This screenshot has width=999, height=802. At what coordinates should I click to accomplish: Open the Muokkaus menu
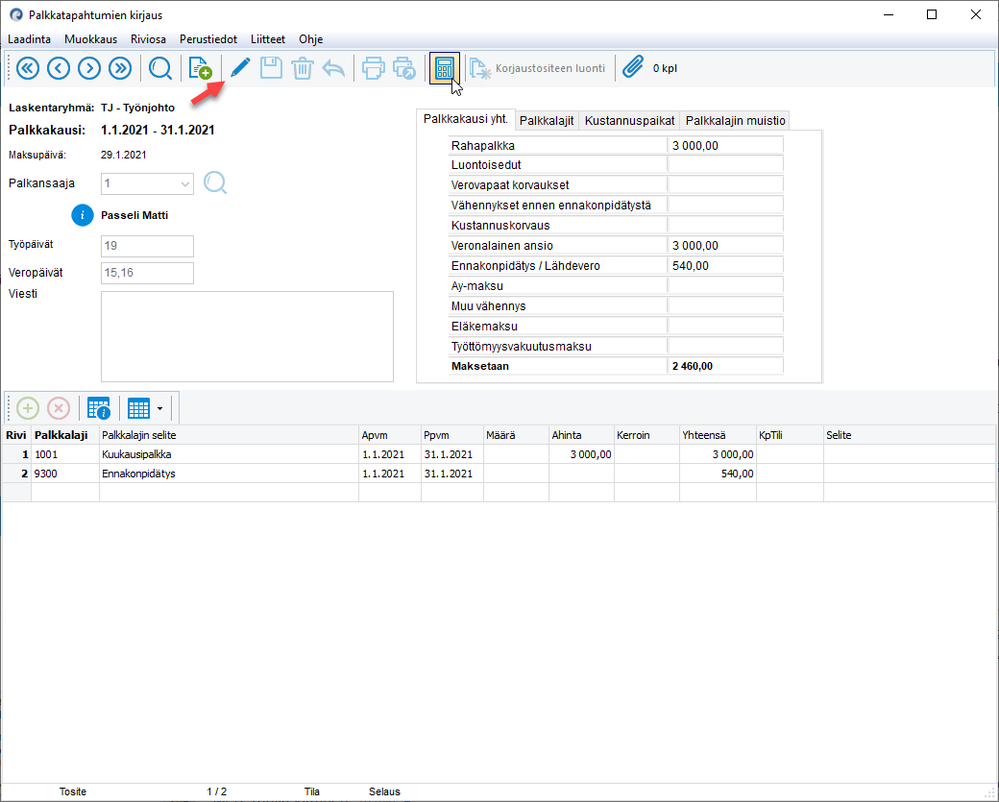tap(91, 39)
